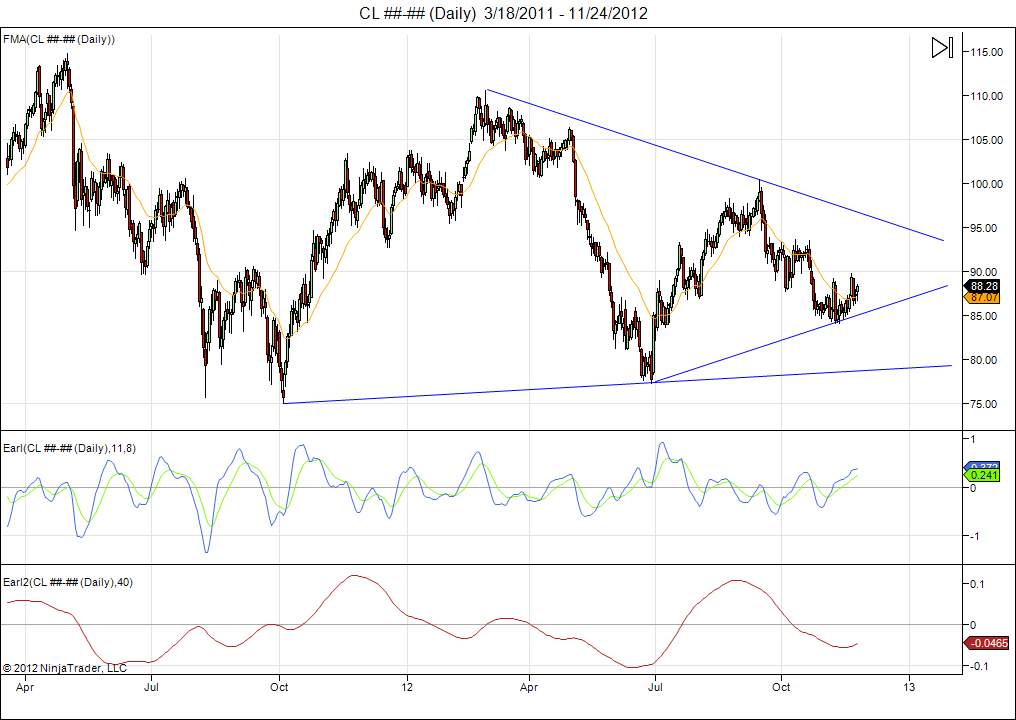Click the NinjaTrader, LLC copyright text
1016x720 pixels.
pos(65,667)
